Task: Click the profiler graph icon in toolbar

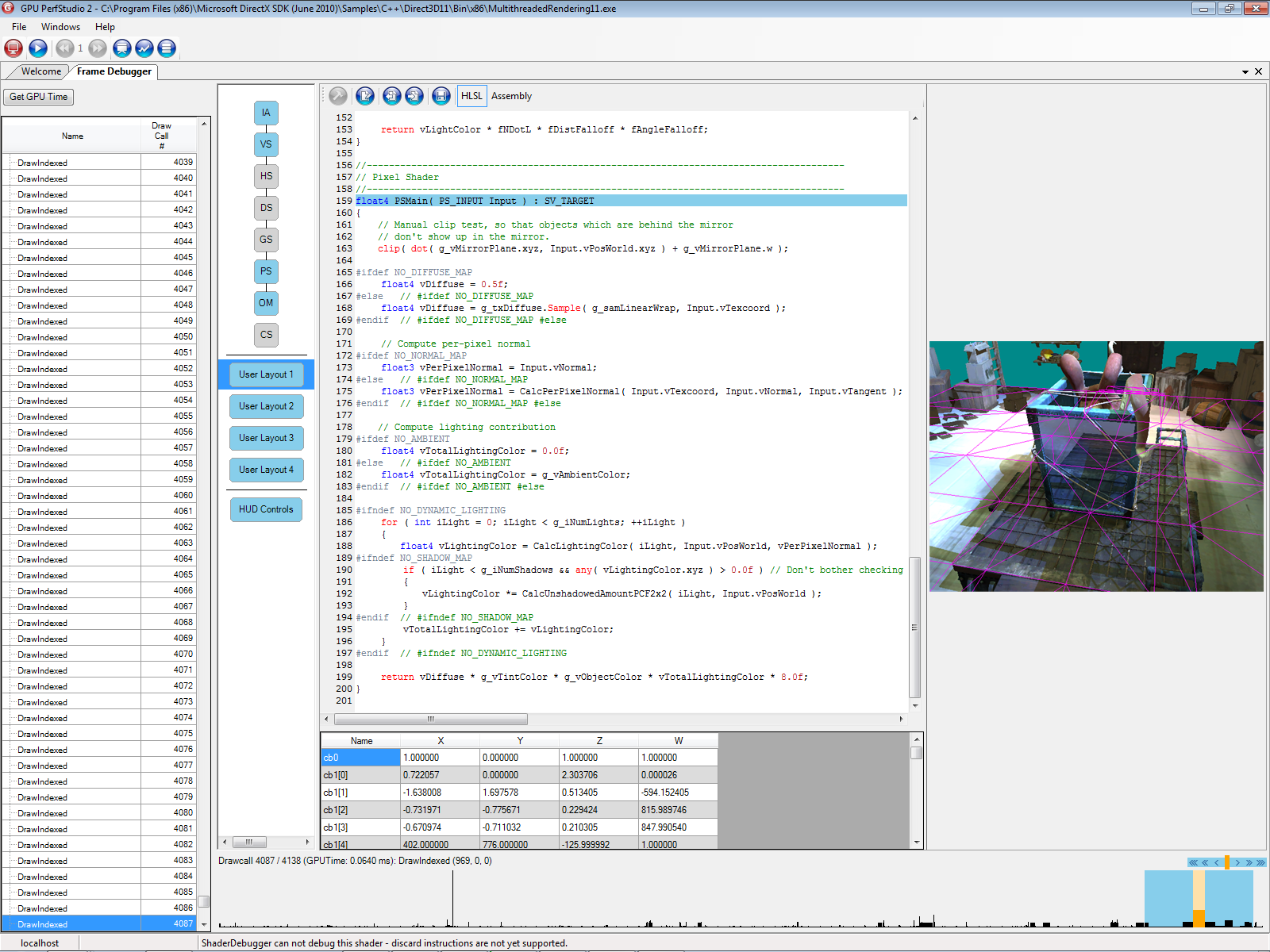Action: coord(144,48)
